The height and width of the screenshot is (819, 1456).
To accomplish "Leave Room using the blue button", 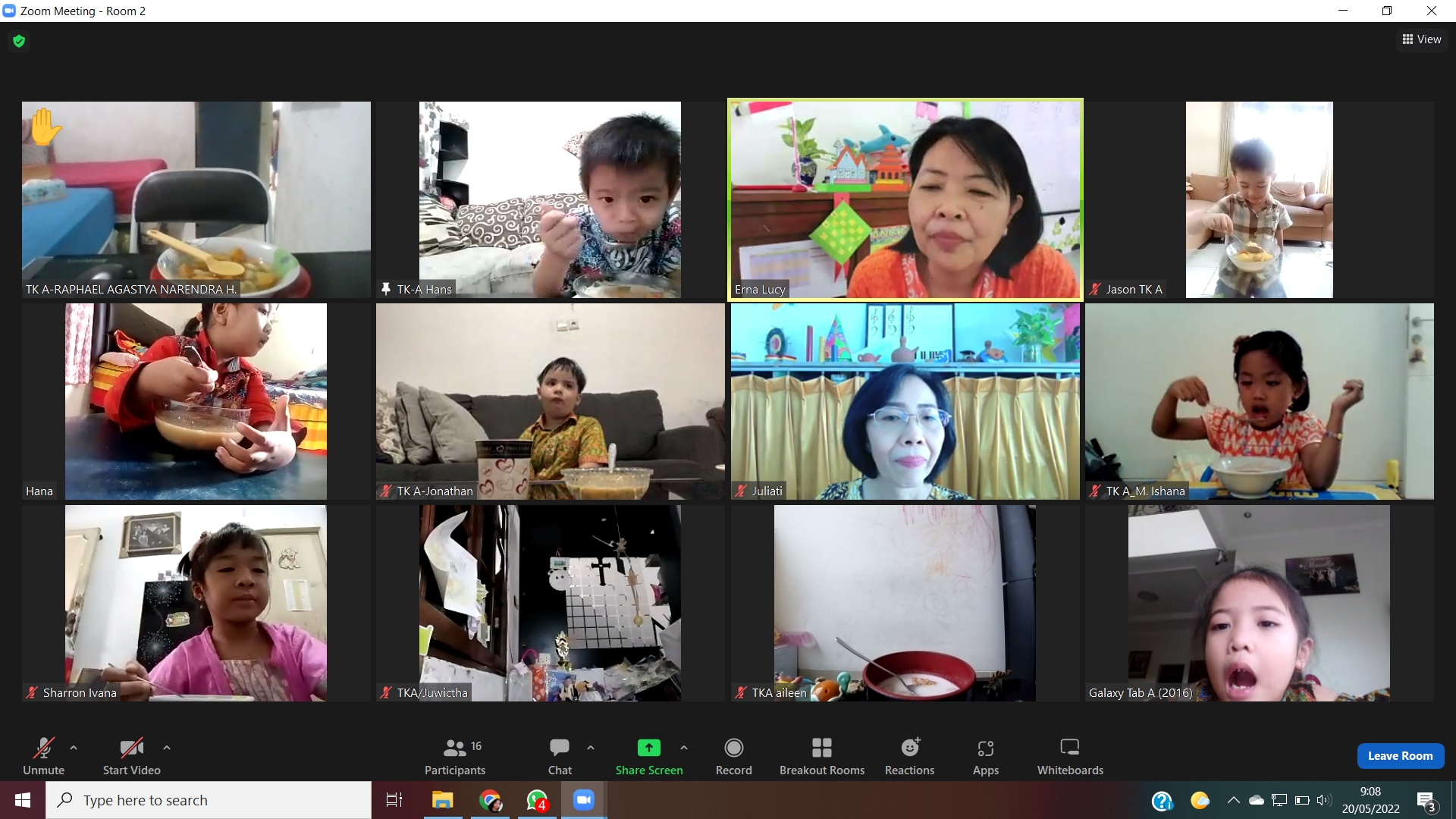I will [1401, 756].
